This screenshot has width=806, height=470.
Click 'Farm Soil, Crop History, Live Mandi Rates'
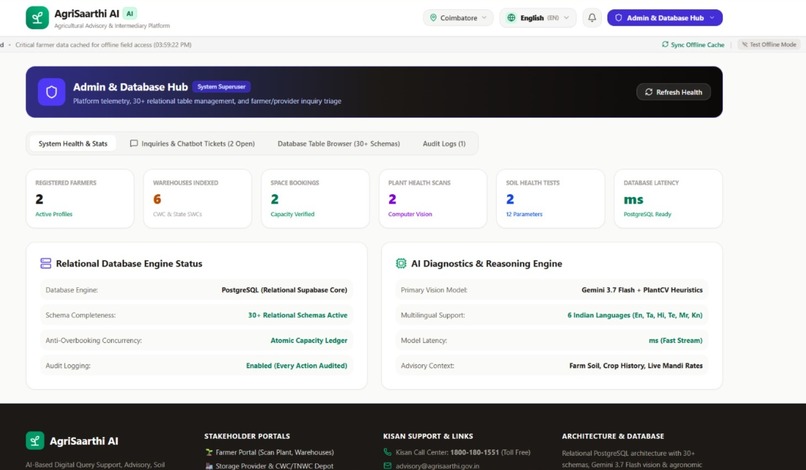pyautogui.click(x=636, y=366)
